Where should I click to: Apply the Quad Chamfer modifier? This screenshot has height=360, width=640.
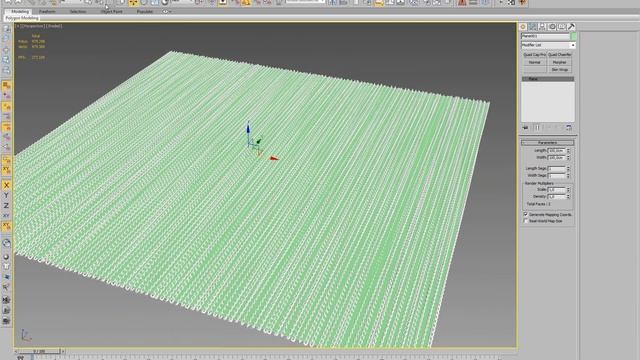560,55
